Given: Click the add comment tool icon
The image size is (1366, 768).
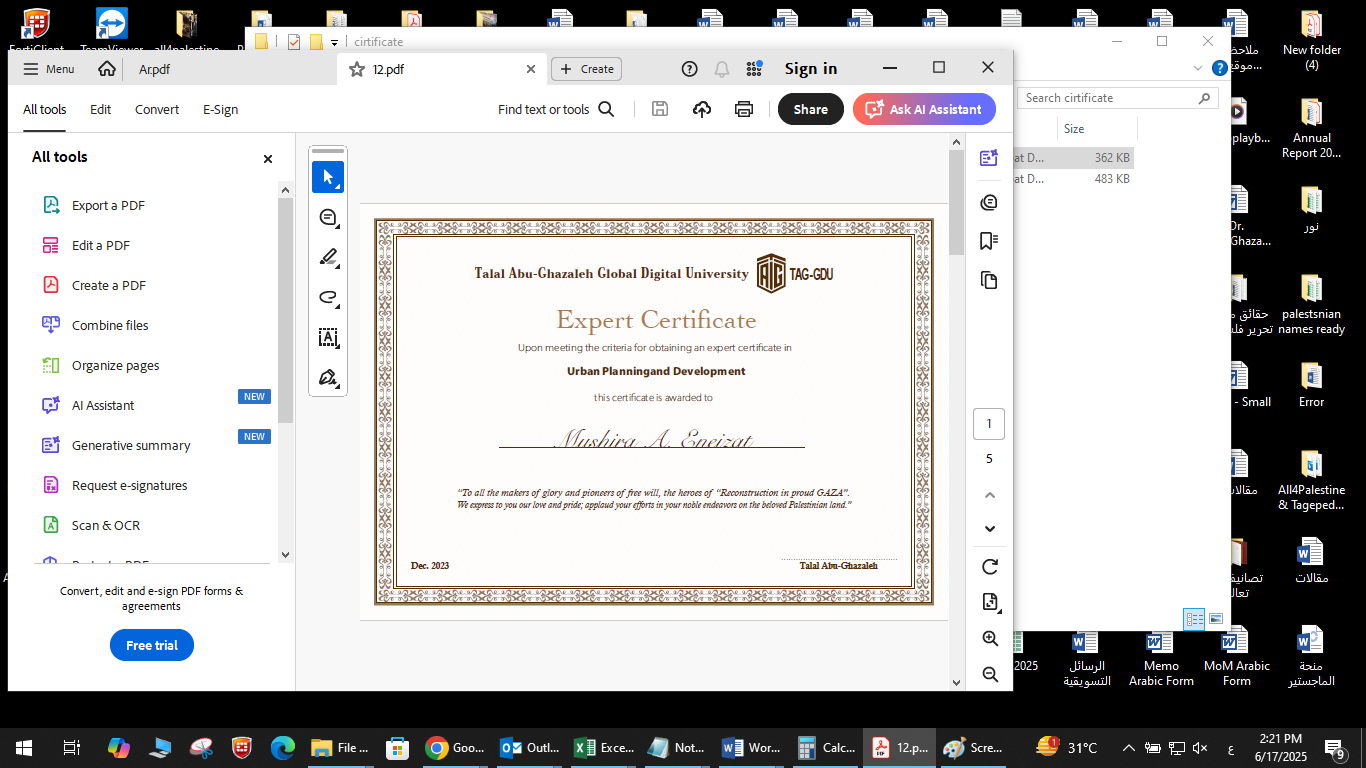Looking at the screenshot, I should click(327, 217).
